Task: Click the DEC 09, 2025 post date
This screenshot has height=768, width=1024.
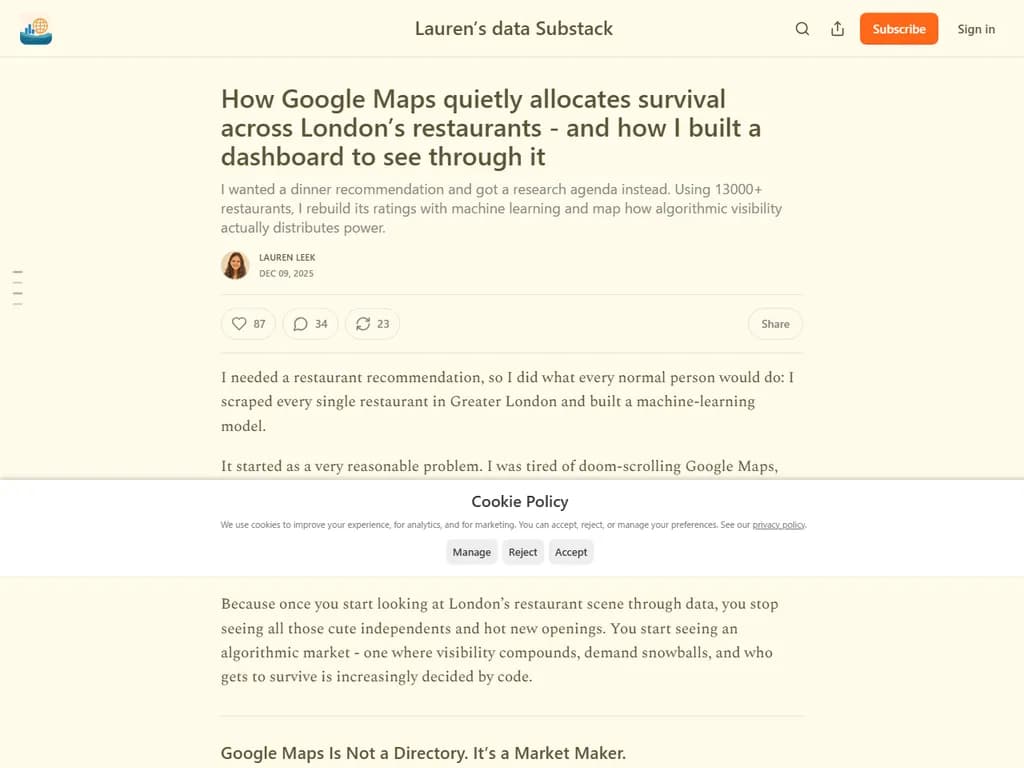Action: tap(286, 273)
